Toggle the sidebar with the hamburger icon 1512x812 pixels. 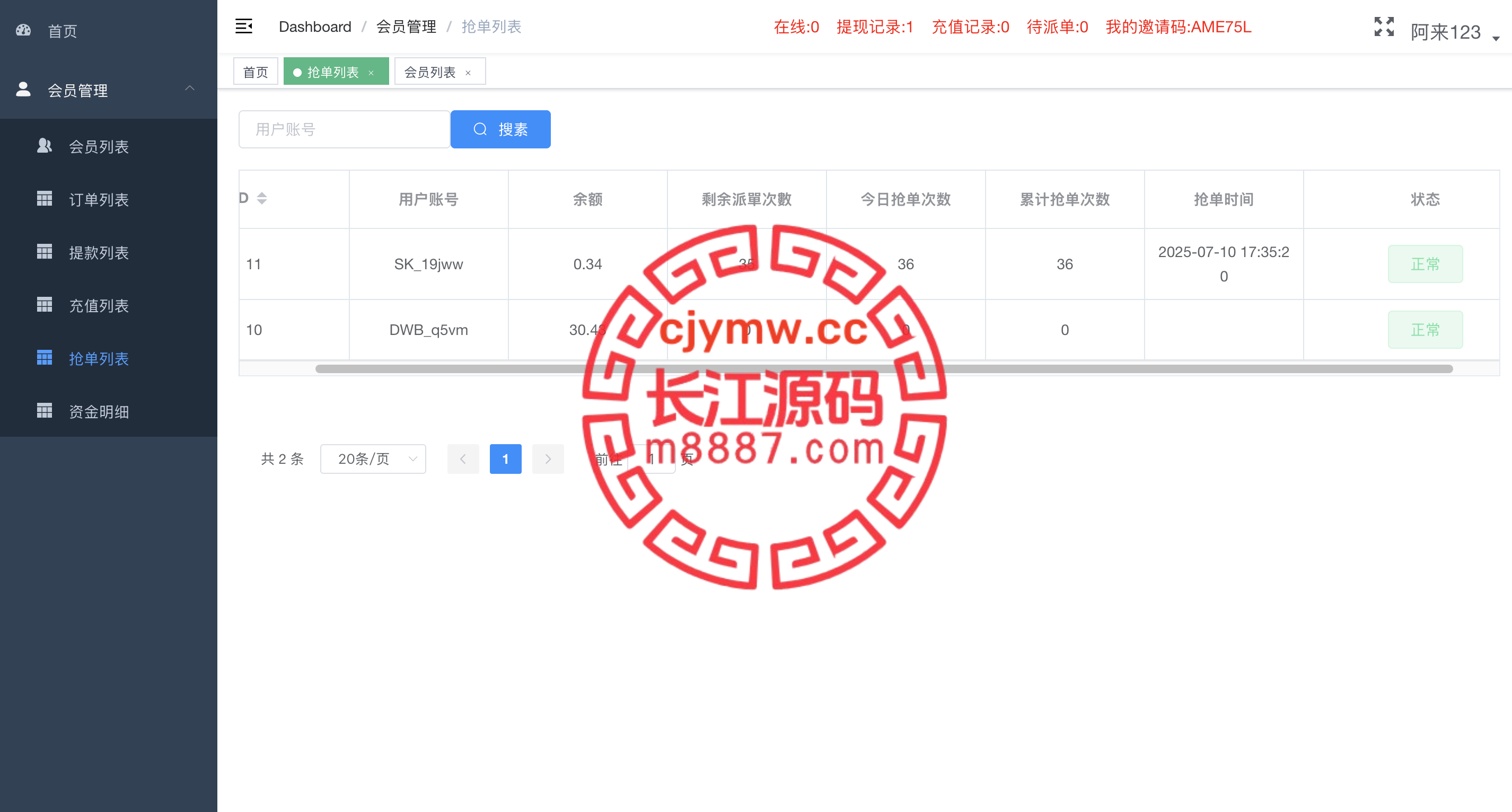243,27
